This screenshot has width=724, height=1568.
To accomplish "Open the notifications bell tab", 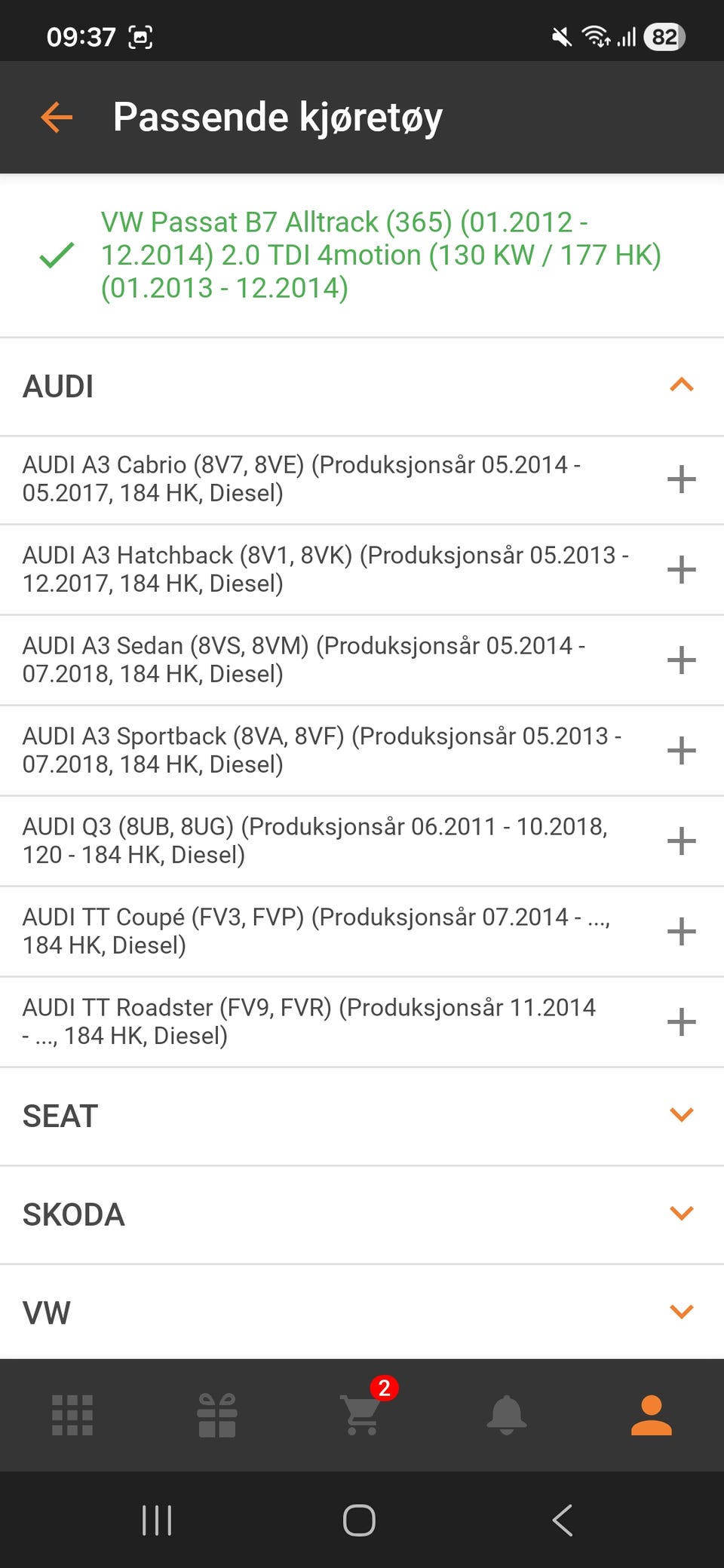I will click(507, 1414).
